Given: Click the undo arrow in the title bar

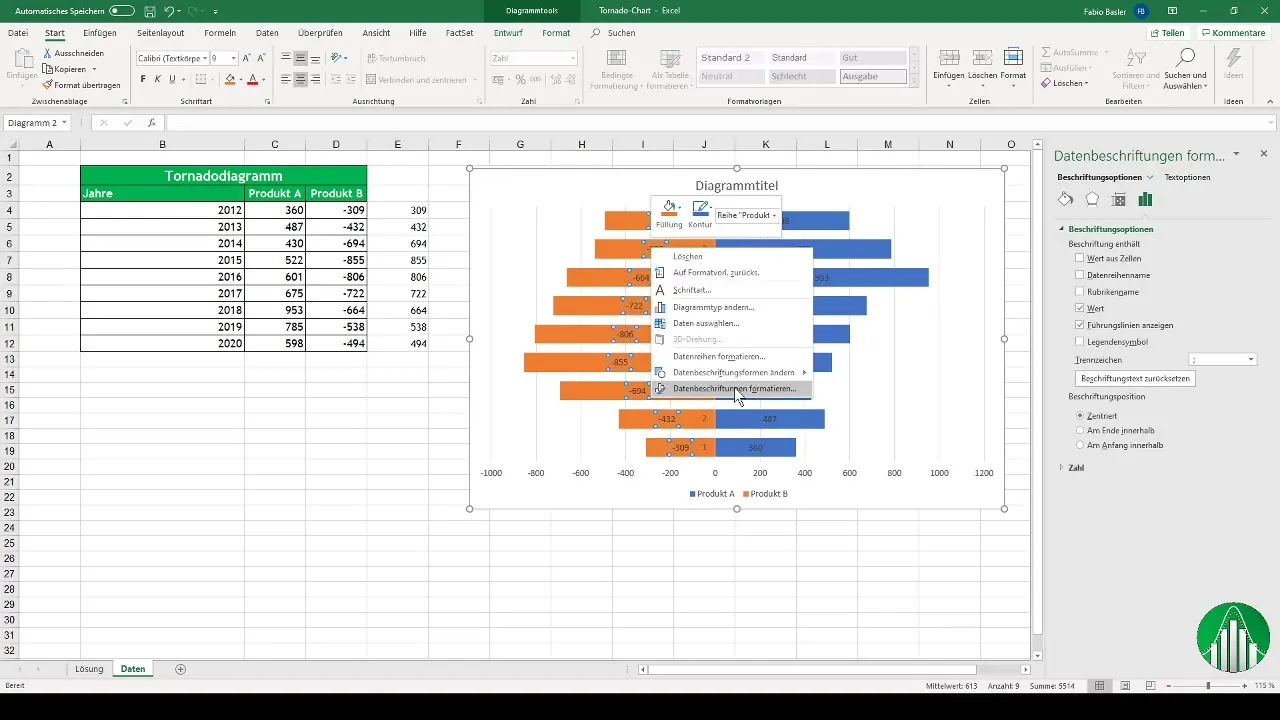Looking at the screenshot, I should point(169,10).
